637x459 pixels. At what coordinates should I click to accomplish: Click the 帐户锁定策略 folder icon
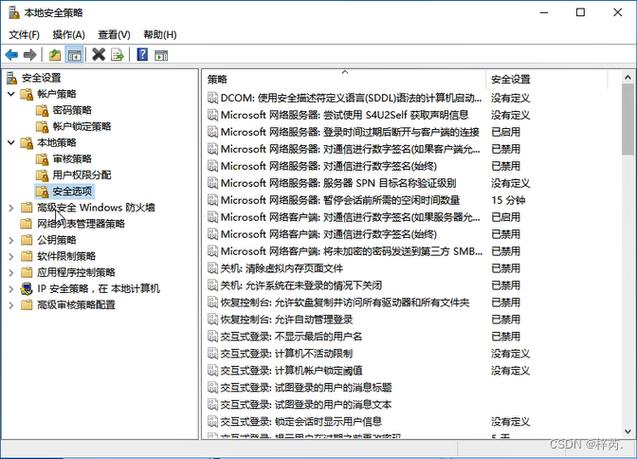point(42,126)
